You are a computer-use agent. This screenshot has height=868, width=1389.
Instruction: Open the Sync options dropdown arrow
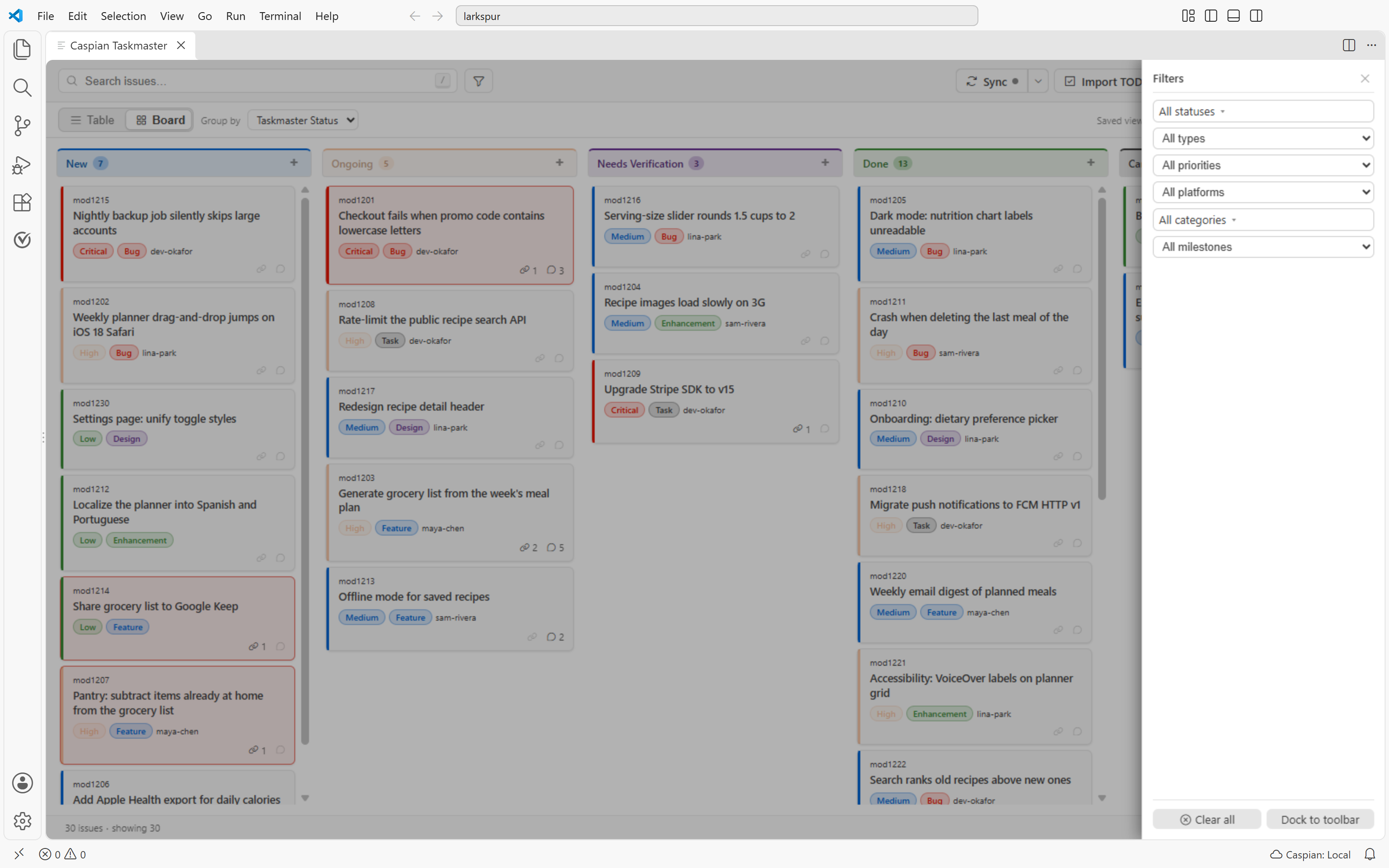(1038, 82)
